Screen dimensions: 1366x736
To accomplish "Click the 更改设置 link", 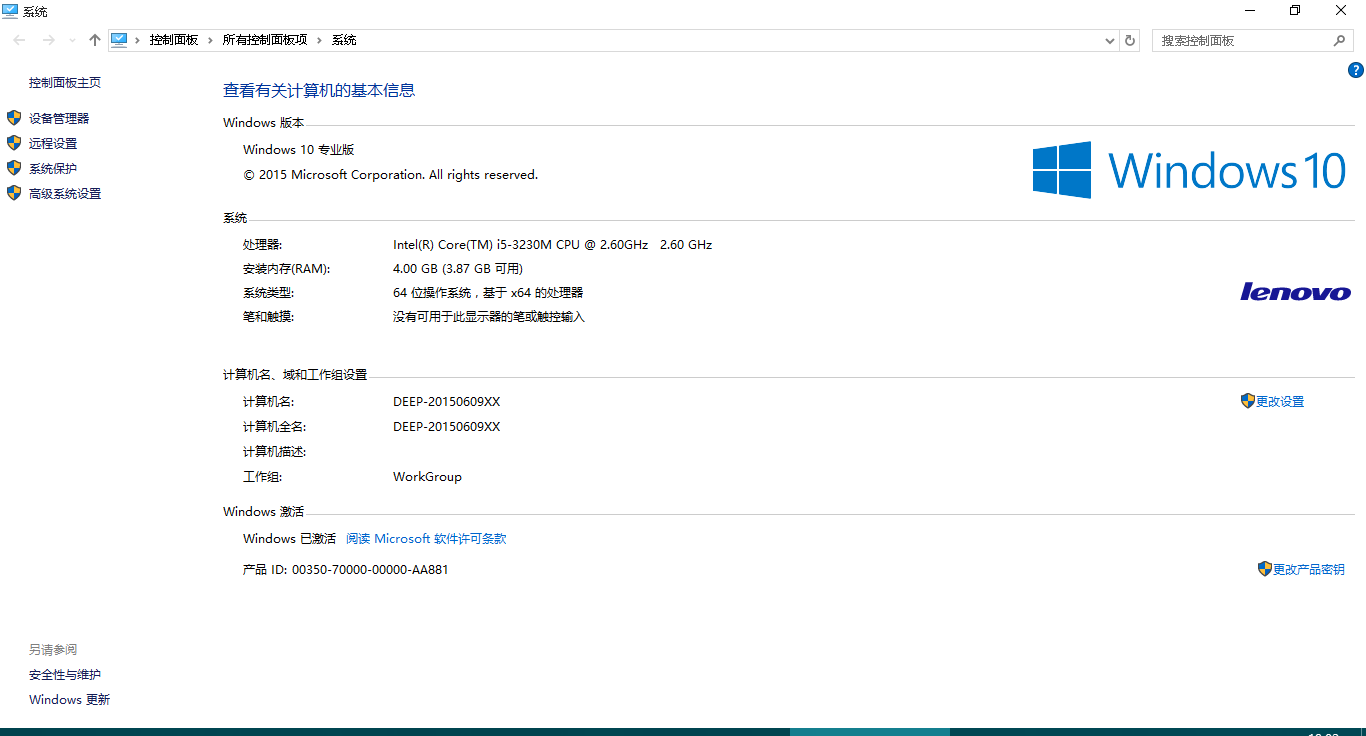I will pos(1280,402).
